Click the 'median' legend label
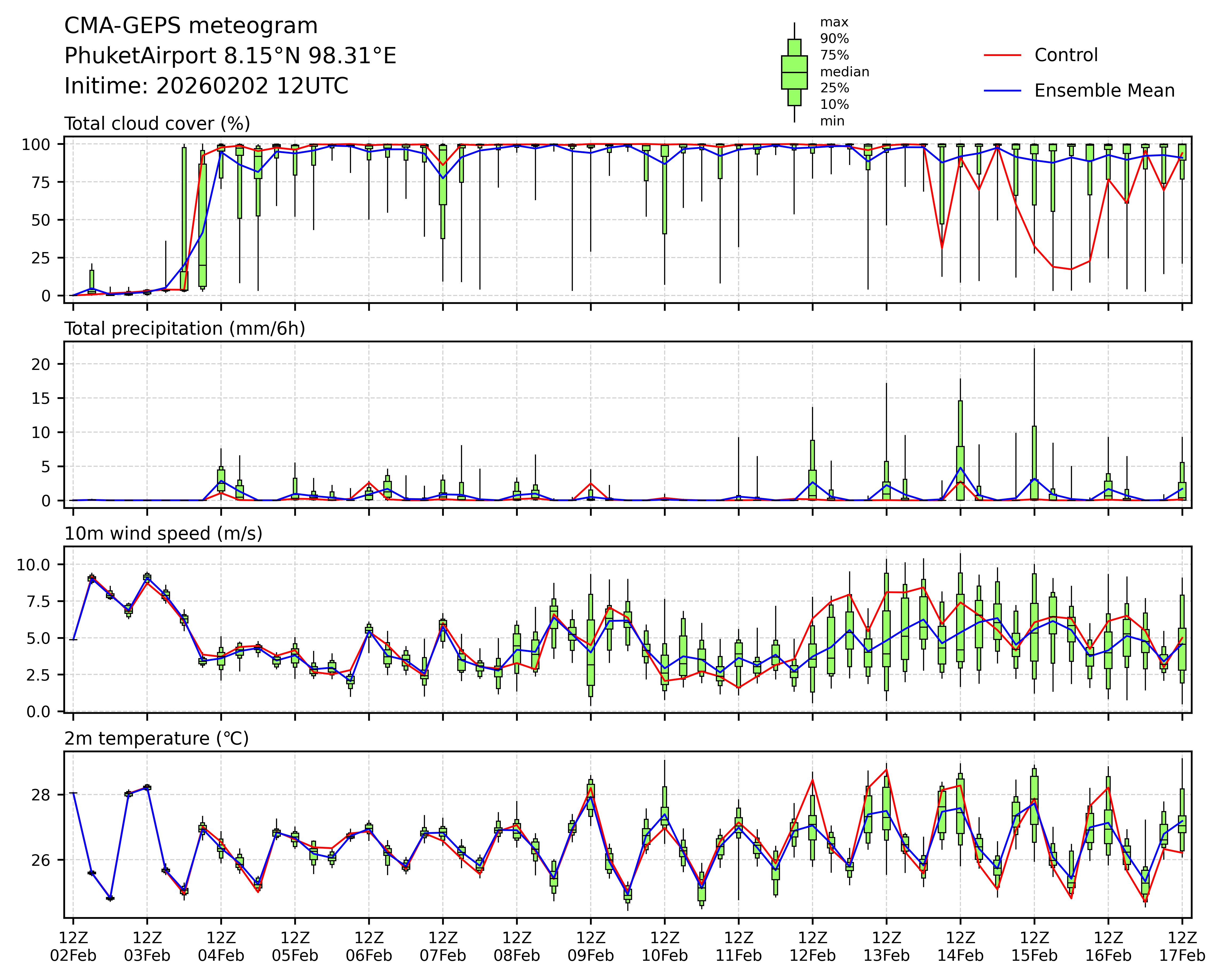1222x980 pixels. 844,72
